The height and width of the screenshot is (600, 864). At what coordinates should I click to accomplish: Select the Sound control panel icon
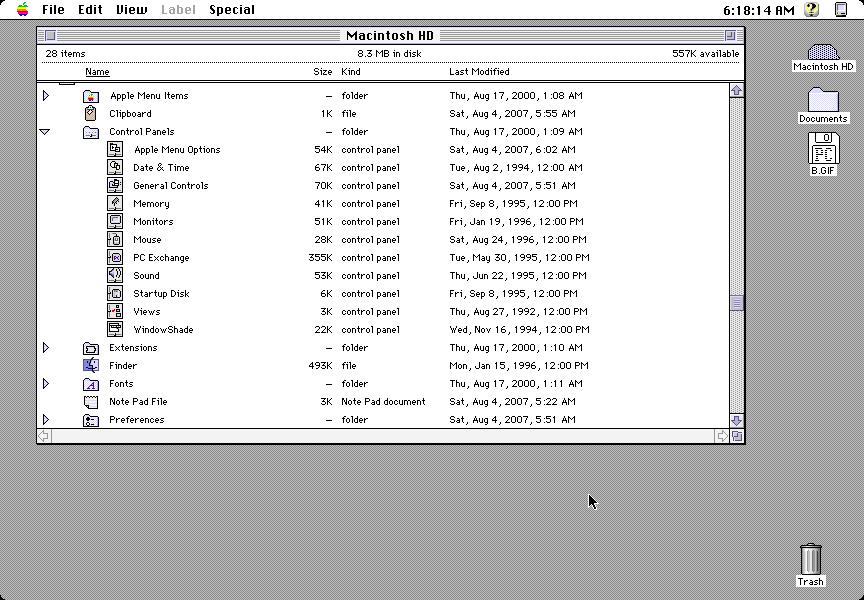click(x=115, y=275)
